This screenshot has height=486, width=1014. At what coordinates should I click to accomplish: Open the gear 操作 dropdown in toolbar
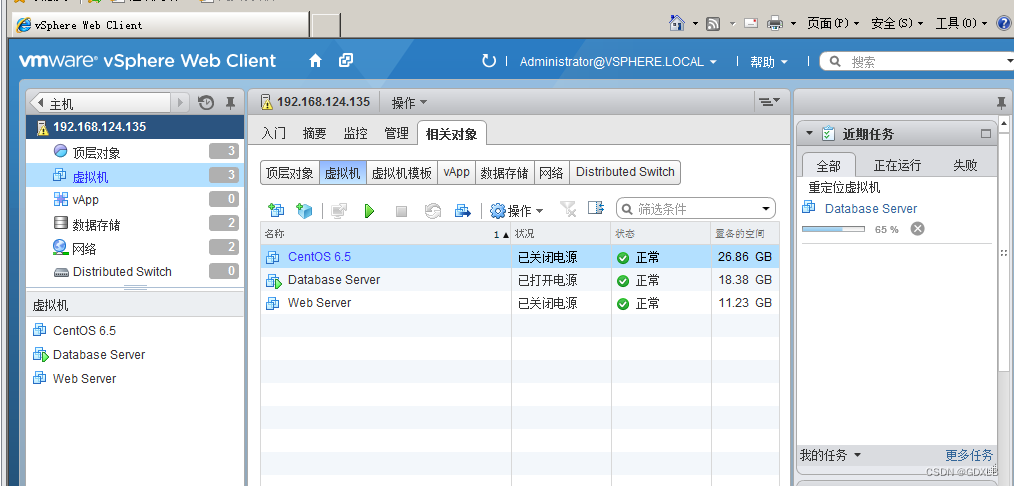[x=516, y=211]
